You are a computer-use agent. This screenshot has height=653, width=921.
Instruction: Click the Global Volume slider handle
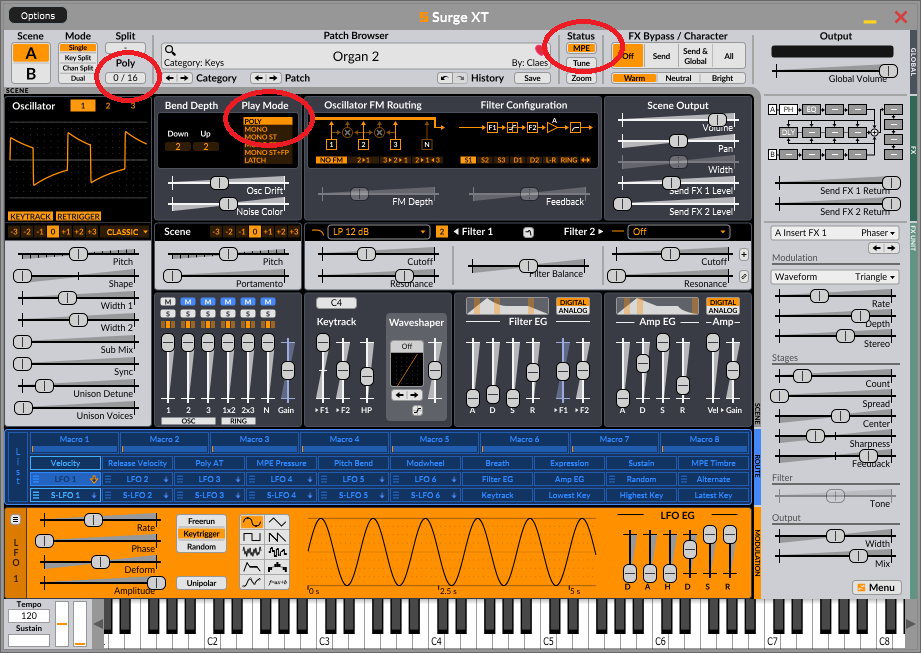point(889,71)
